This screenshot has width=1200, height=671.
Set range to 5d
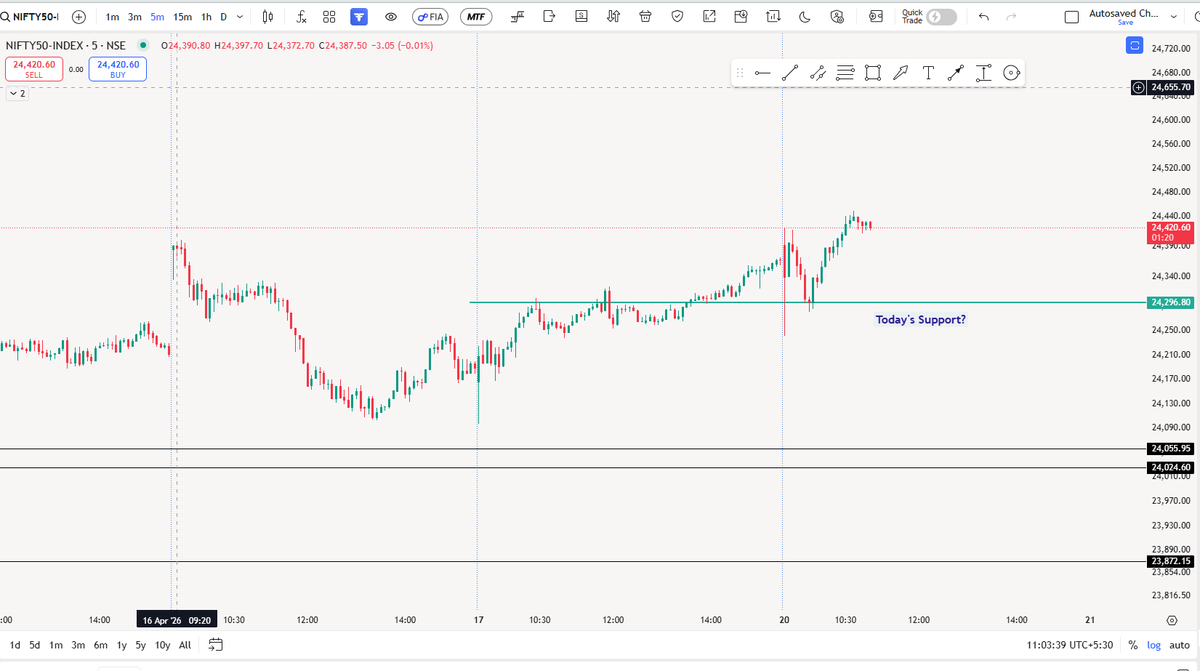pos(35,645)
